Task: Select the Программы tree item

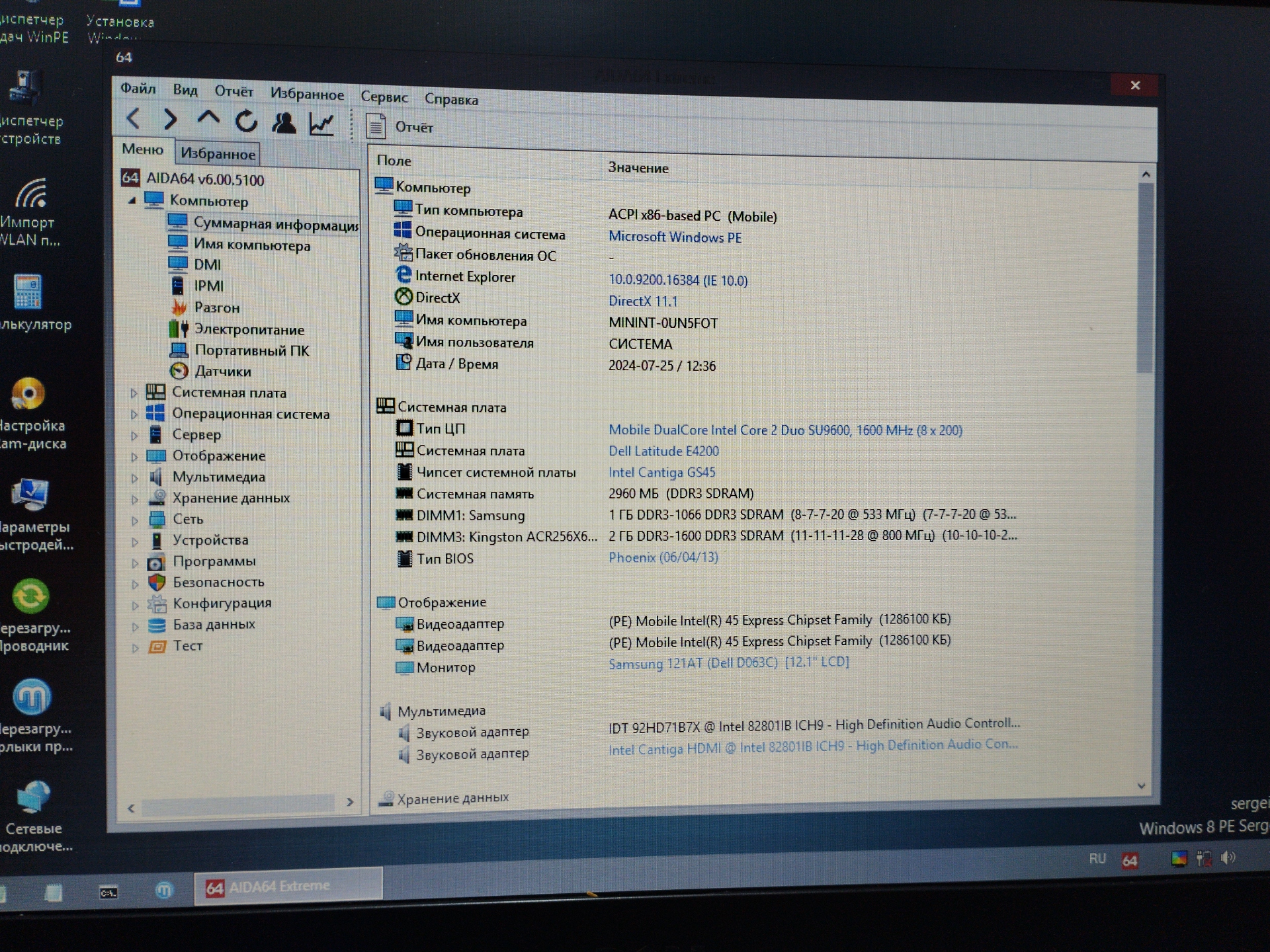Action: point(201,561)
